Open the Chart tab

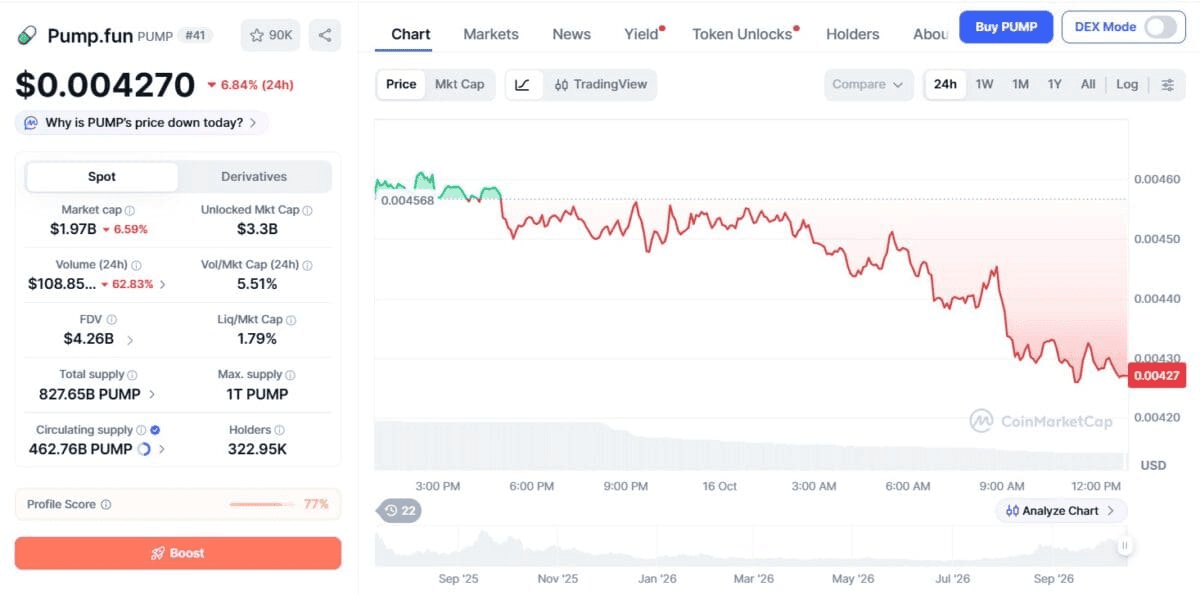[411, 34]
